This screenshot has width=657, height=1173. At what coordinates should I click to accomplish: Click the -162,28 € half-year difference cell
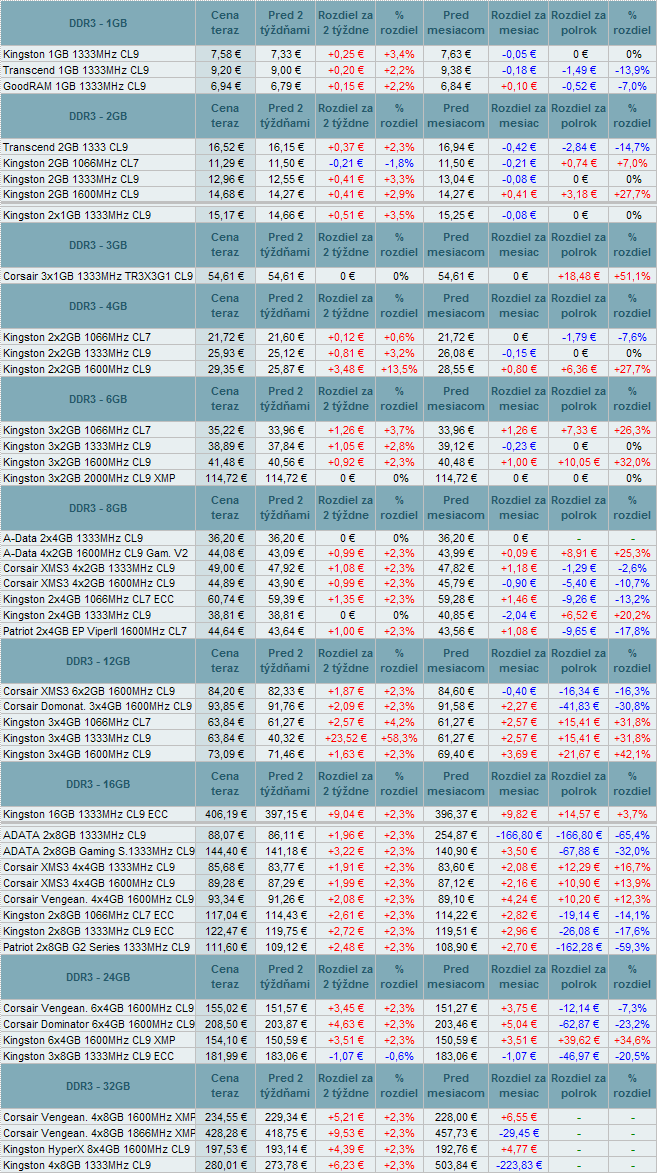tap(578, 947)
